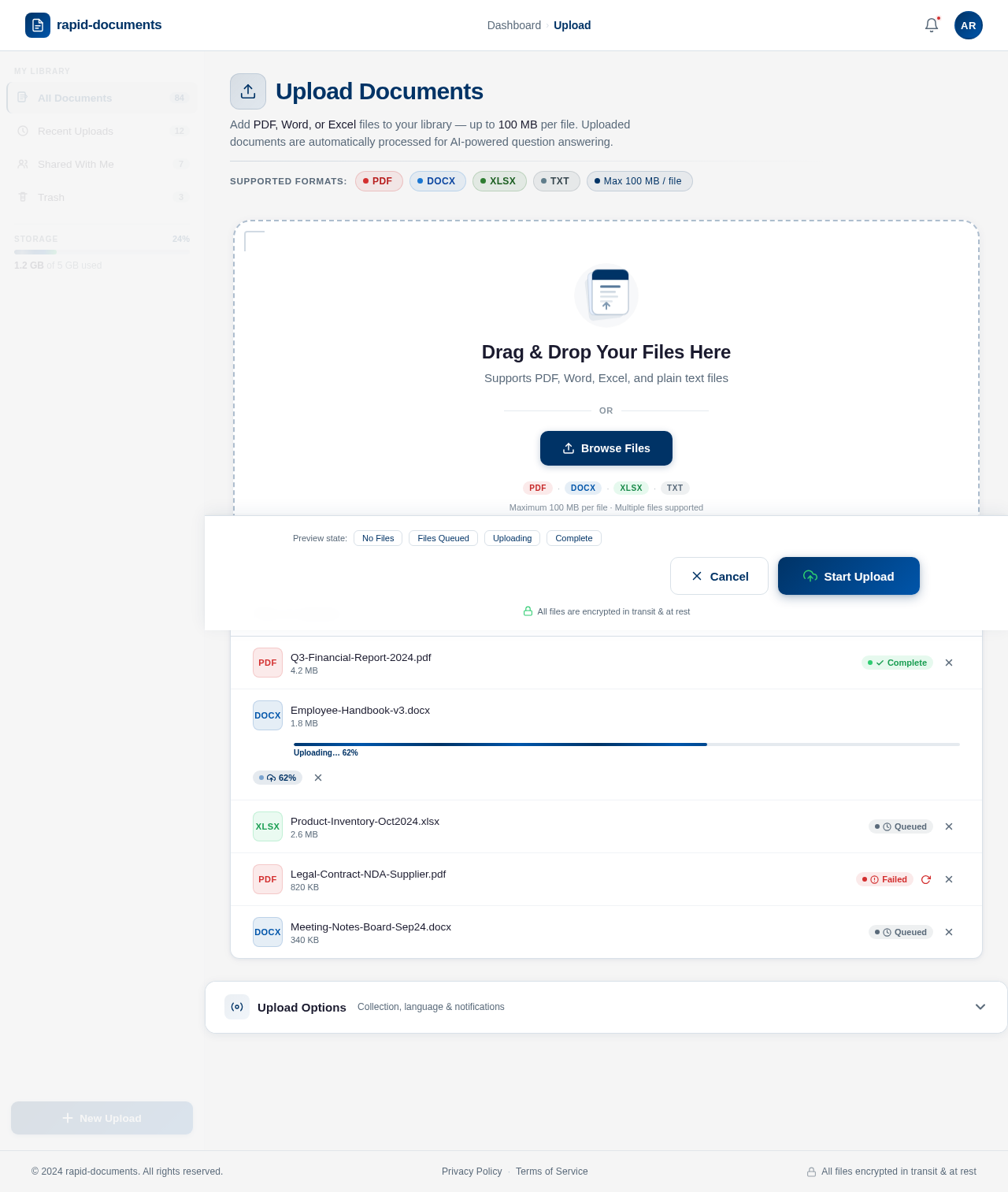
Task: Select the No Files preview state
Action: point(377,538)
